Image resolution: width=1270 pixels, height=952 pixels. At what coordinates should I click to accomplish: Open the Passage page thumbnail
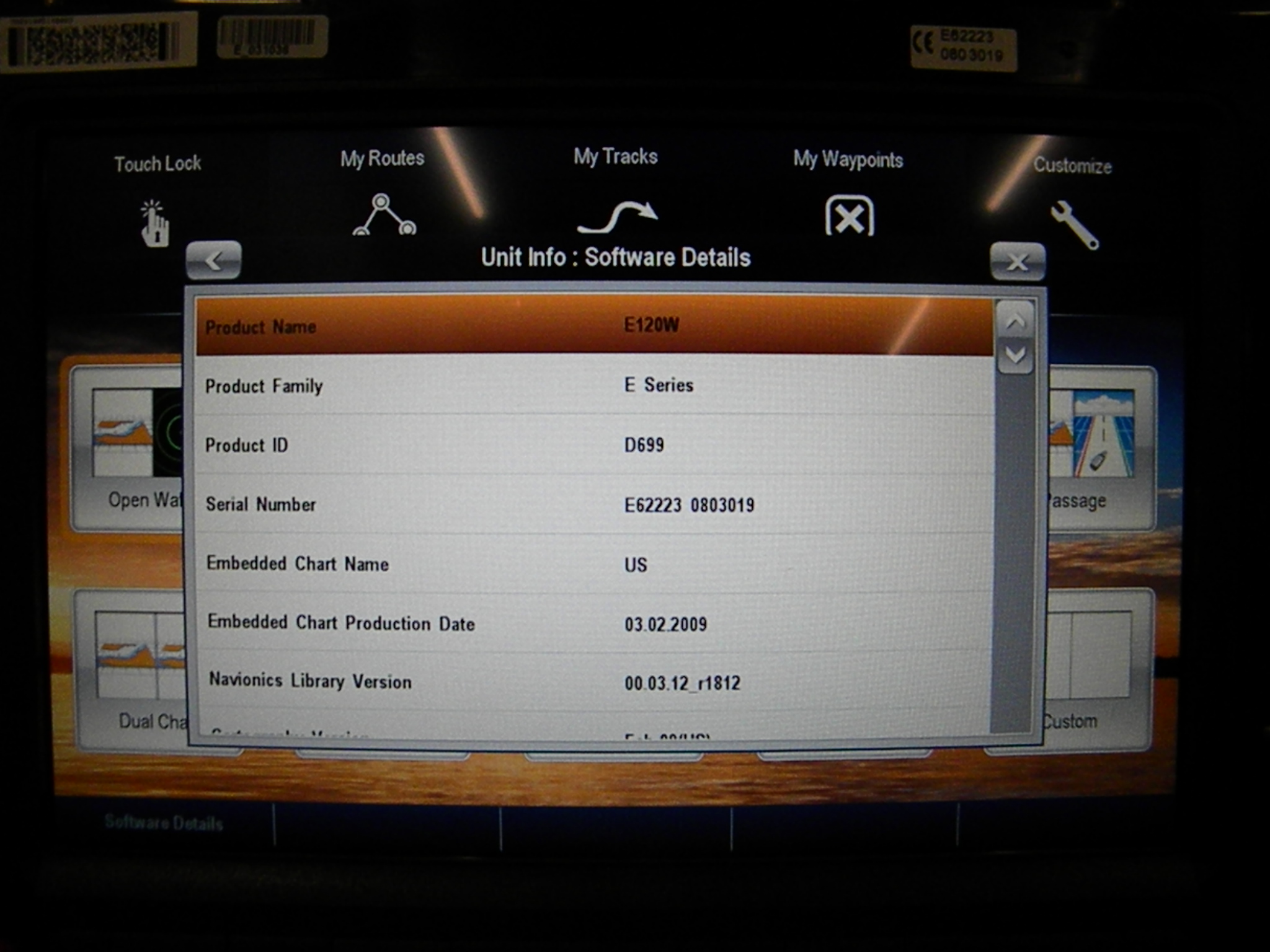[x=1101, y=447]
